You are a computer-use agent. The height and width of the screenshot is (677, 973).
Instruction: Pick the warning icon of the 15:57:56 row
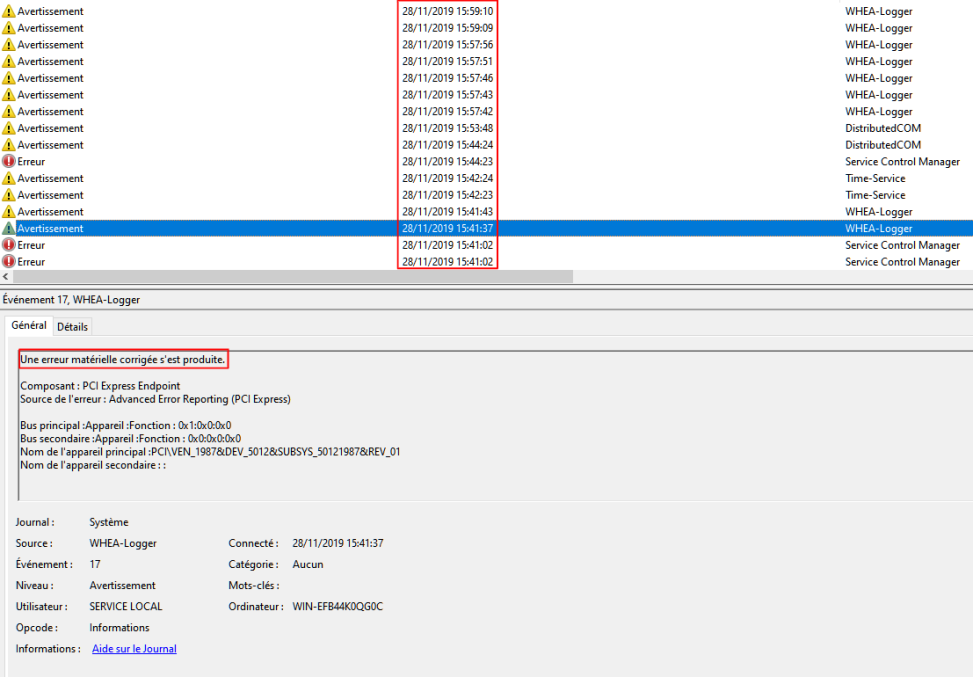9,45
